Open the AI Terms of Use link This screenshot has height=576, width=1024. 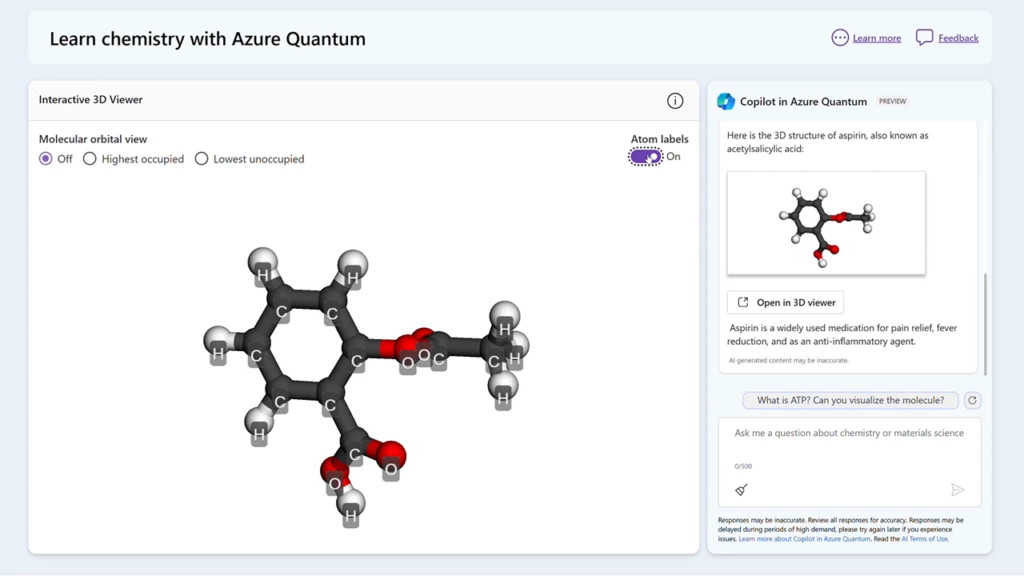pyautogui.click(x=925, y=539)
